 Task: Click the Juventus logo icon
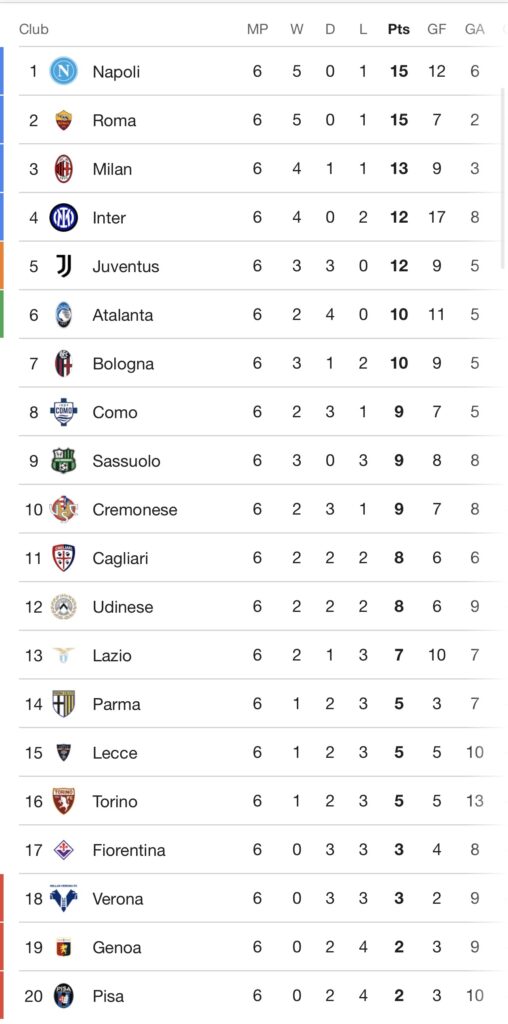click(63, 266)
